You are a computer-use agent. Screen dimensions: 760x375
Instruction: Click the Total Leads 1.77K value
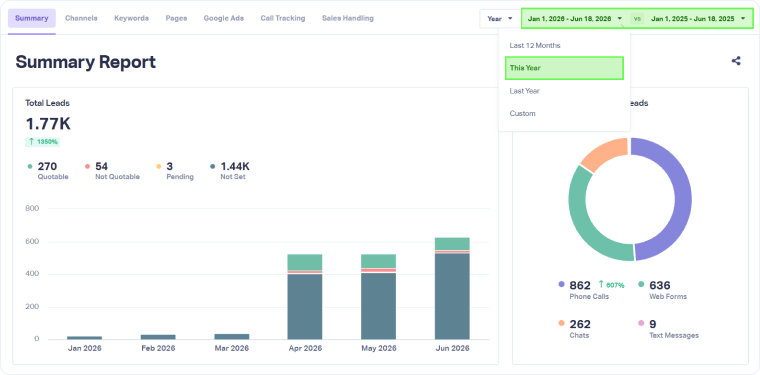[x=48, y=124]
